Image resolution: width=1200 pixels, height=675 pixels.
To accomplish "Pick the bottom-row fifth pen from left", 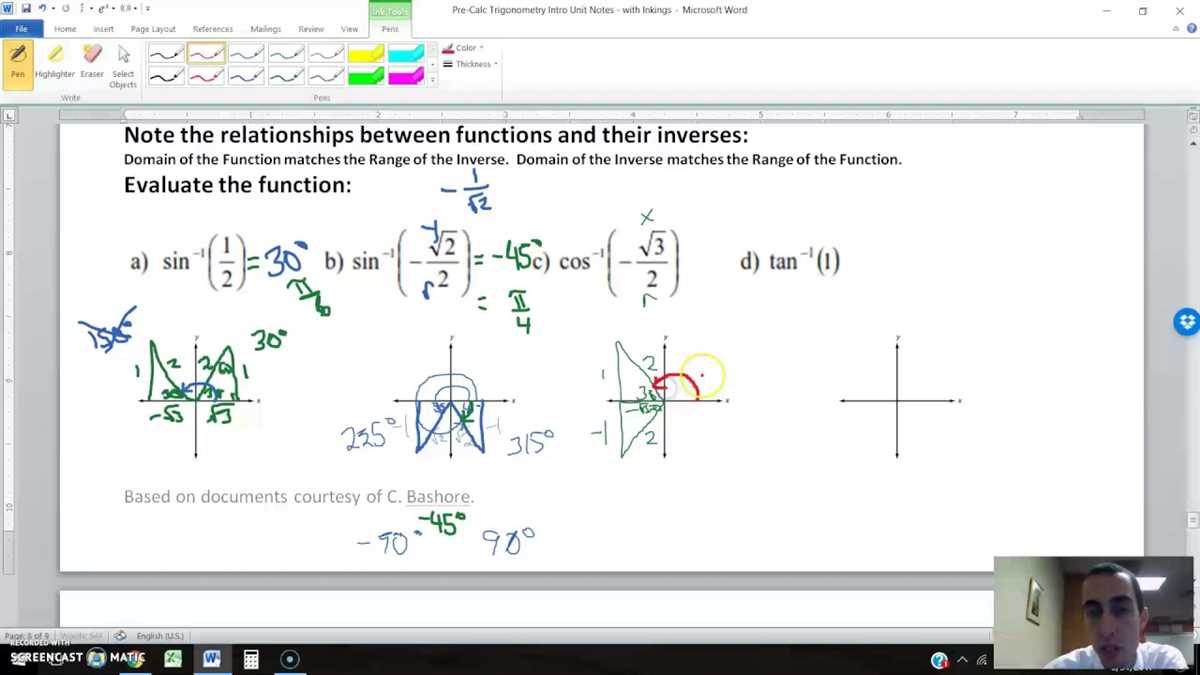I will [326, 75].
